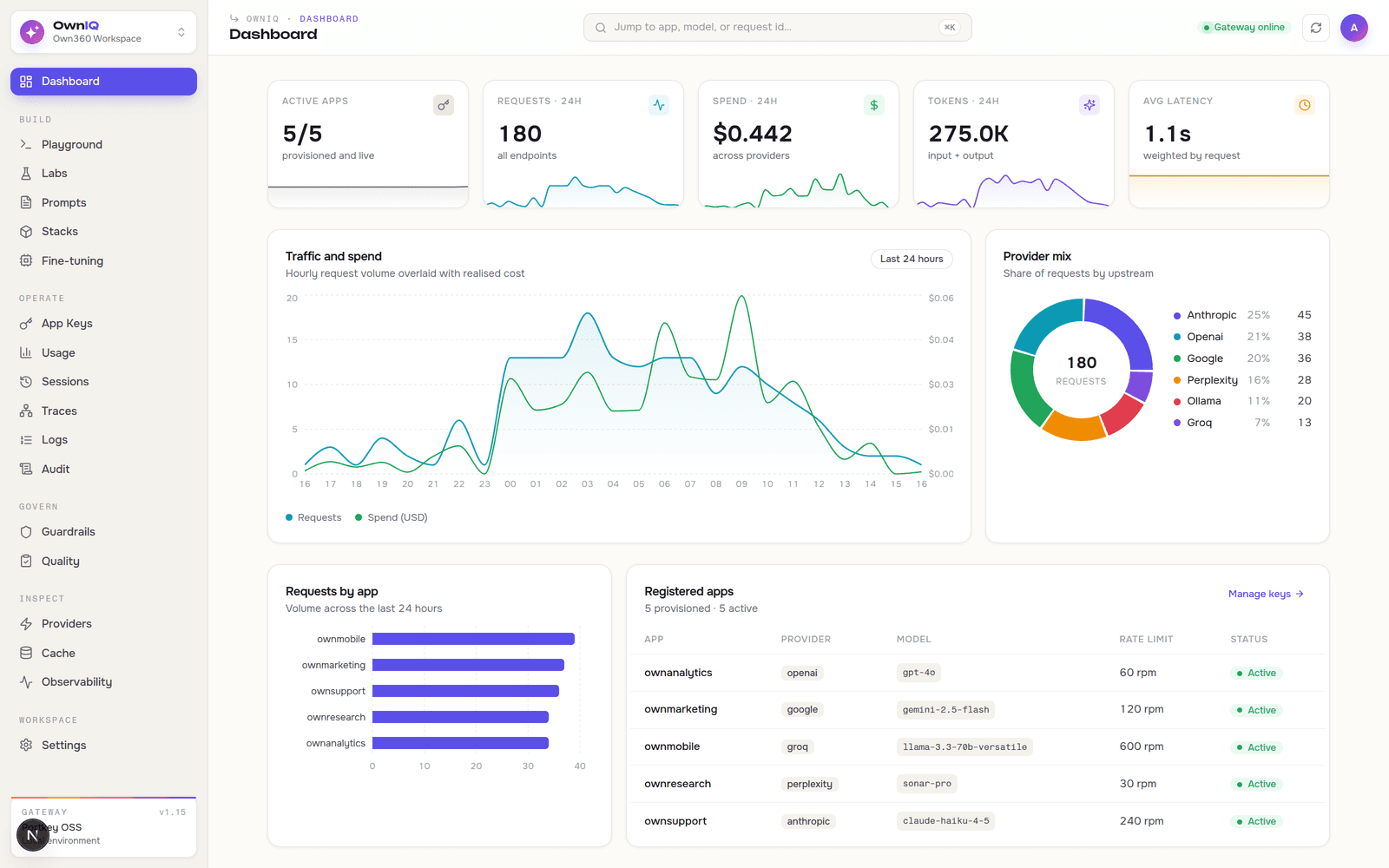Click the Google entry in Provider mix legend
Screen dimensions: 1389x868
(1242, 358)
